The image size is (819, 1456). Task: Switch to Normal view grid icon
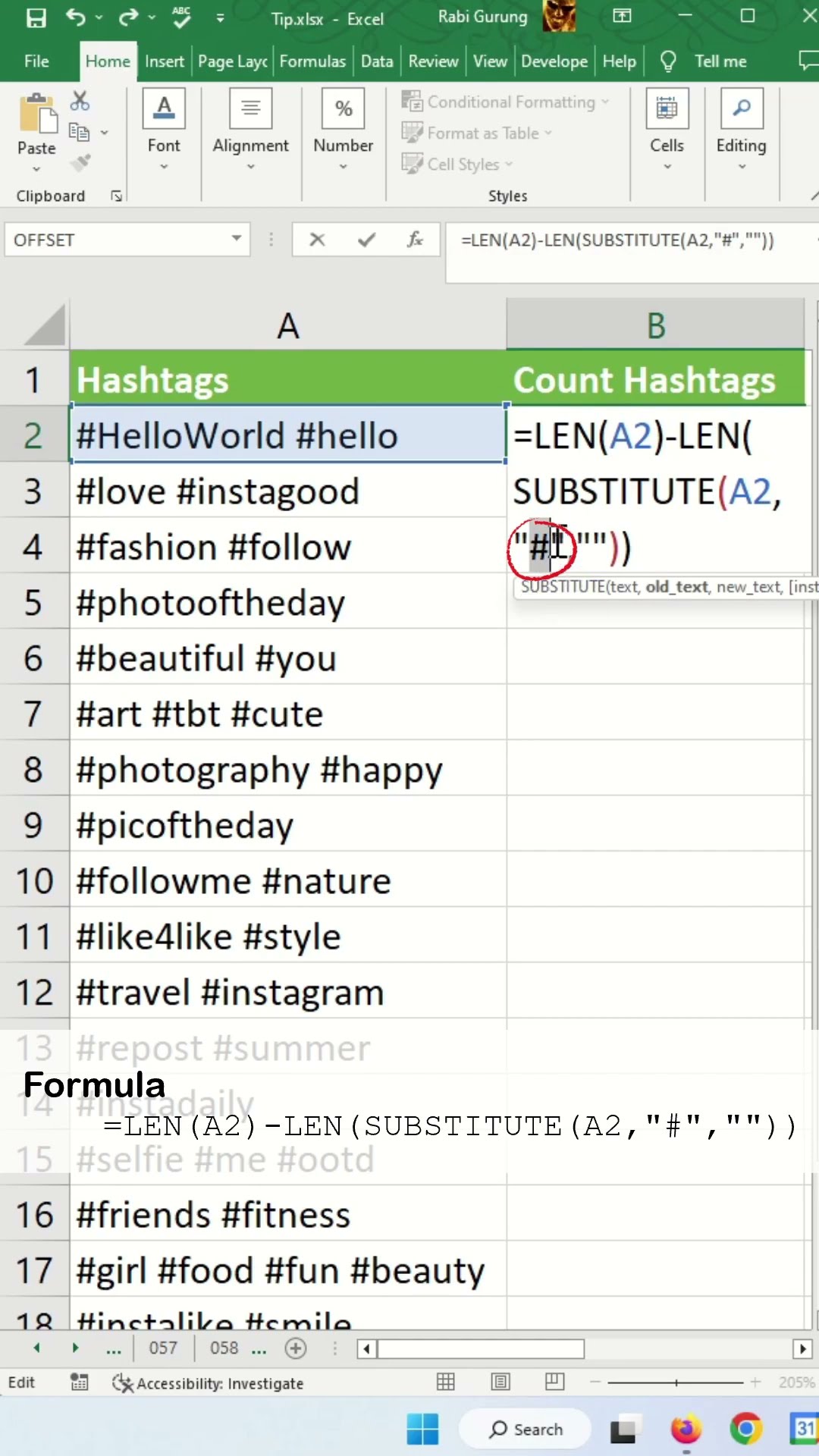tap(446, 1382)
